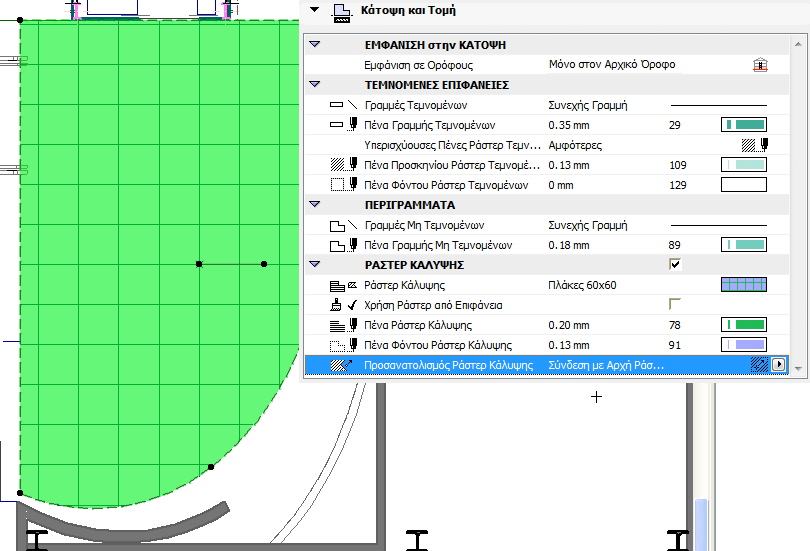Image resolution: width=810 pixels, height=551 pixels.
Task: Enable the Χρήση Ράστερ από Επιφάνεια checkbox
Action: coord(675,304)
